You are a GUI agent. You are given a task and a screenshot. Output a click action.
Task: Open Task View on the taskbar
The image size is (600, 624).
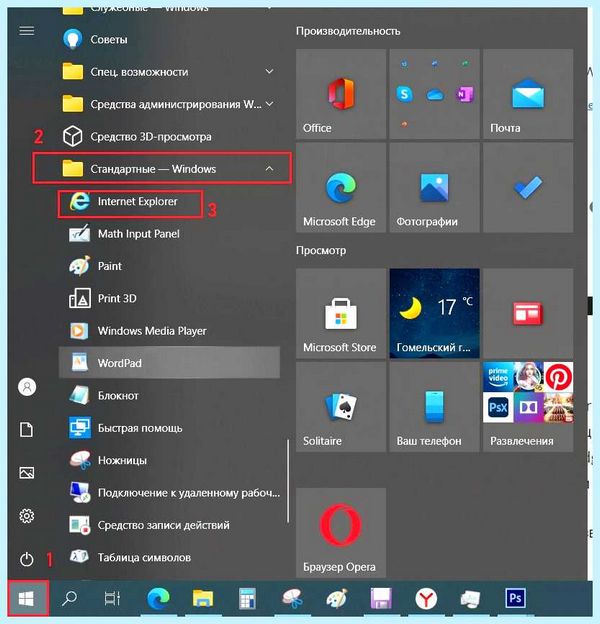coord(112,598)
